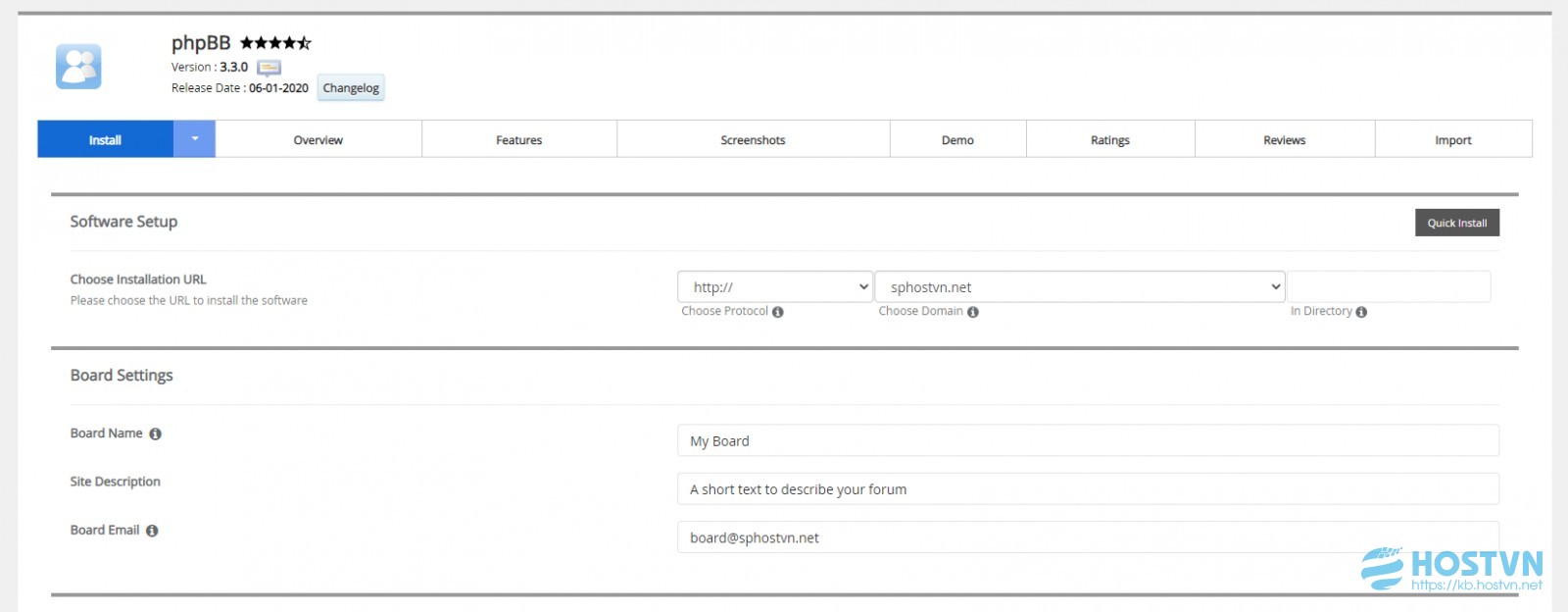Click the phpBB application logo icon
This screenshot has width=1568, height=612.
point(78,67)
